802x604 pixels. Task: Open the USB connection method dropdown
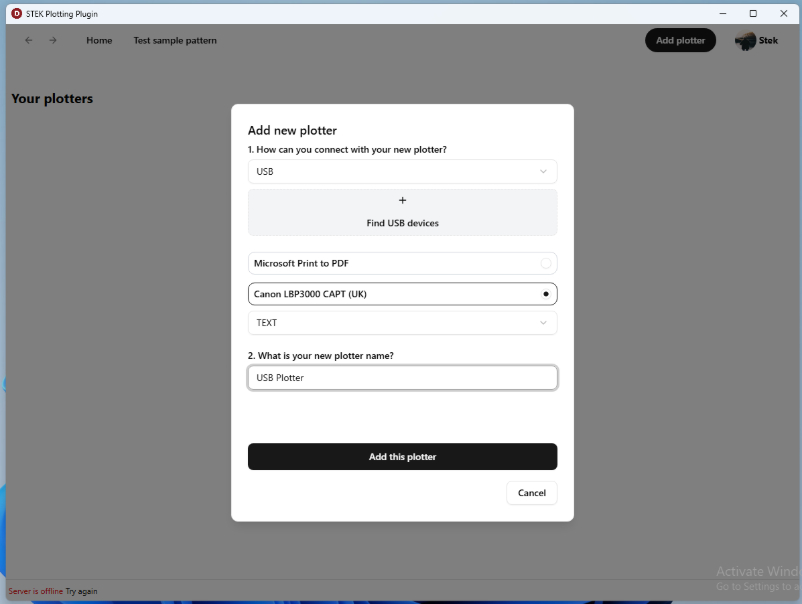[x=402, y=171]
